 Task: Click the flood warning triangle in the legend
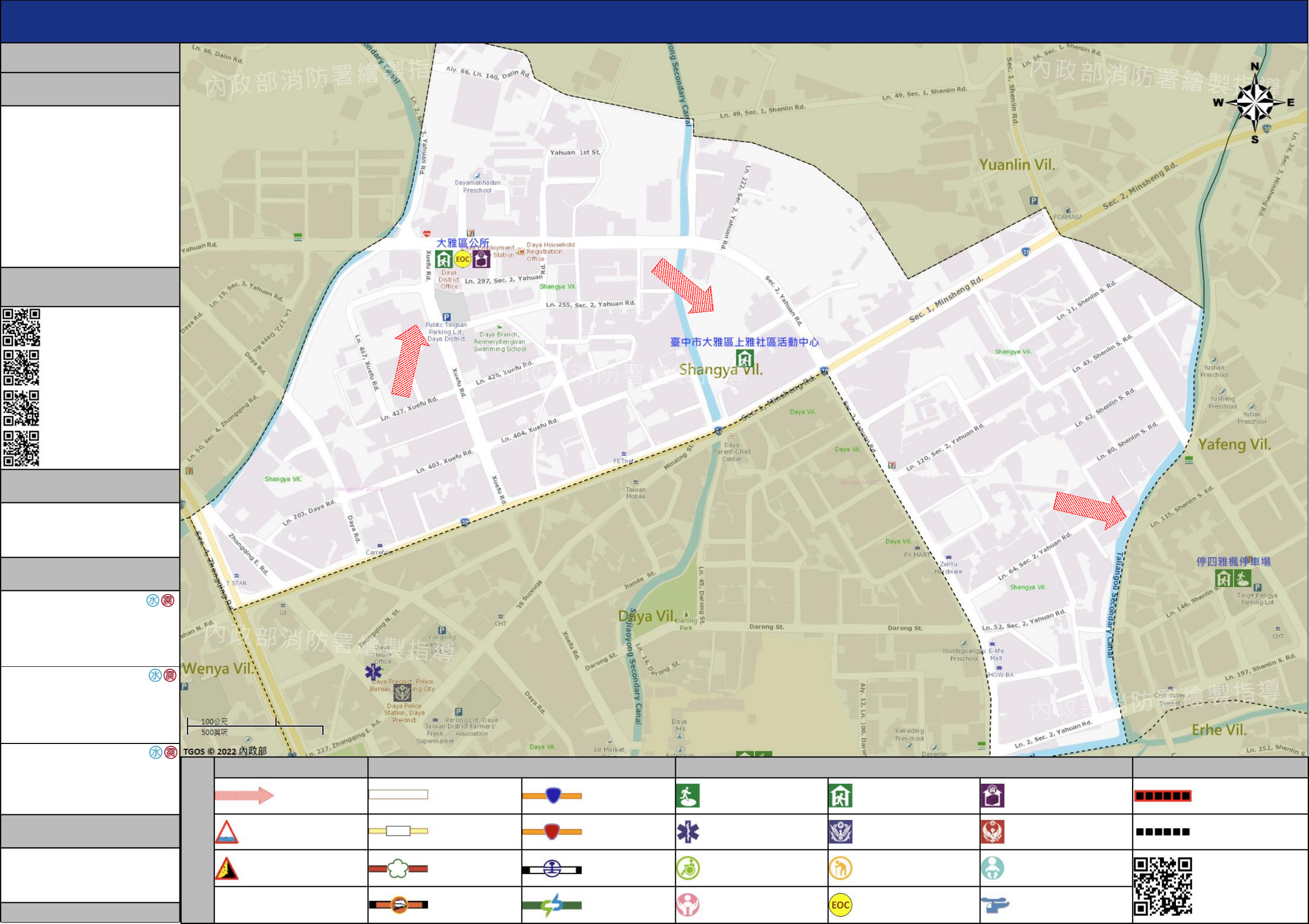coord(226,832)
